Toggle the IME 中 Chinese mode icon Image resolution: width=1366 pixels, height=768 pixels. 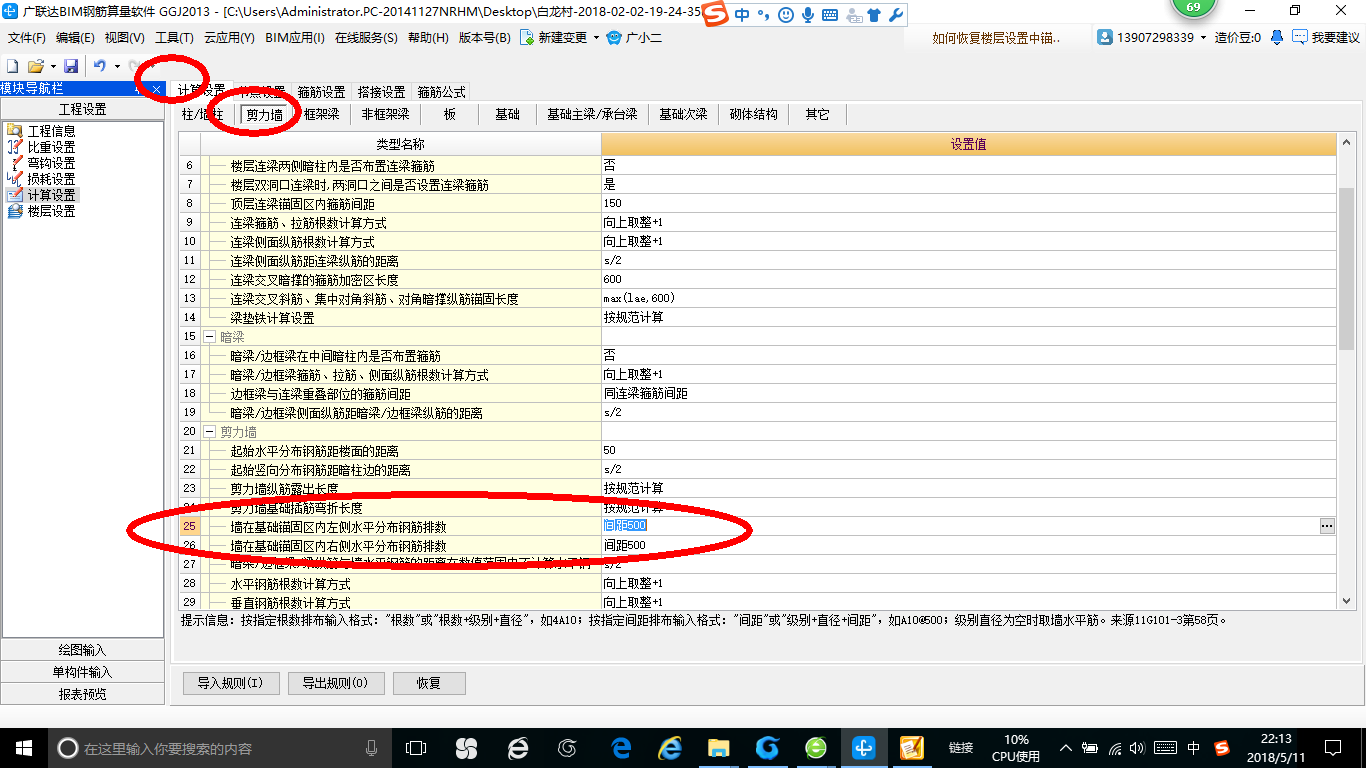742,15
